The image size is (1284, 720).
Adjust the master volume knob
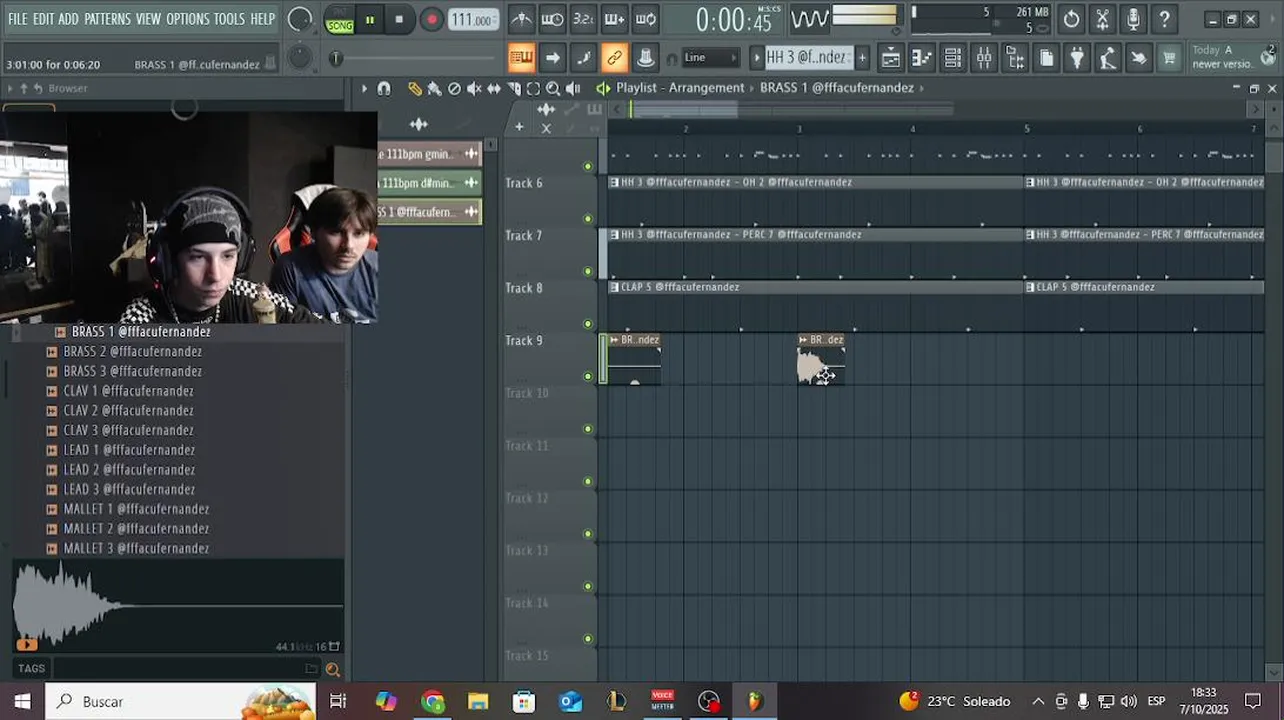(x=299, y=19)
